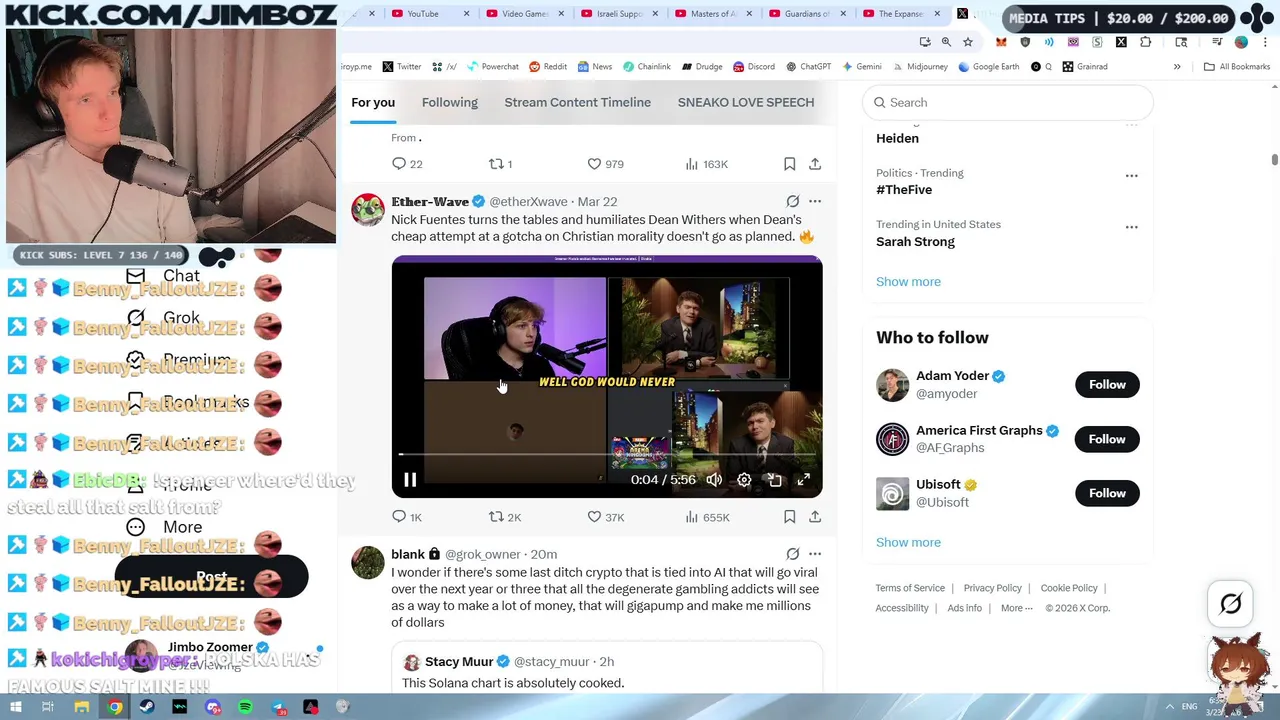This screenshot has width=1280, height=720.
Task: Bookmark Ether-Wave's post
Action: pyautogui.click(x=789, y=517)
